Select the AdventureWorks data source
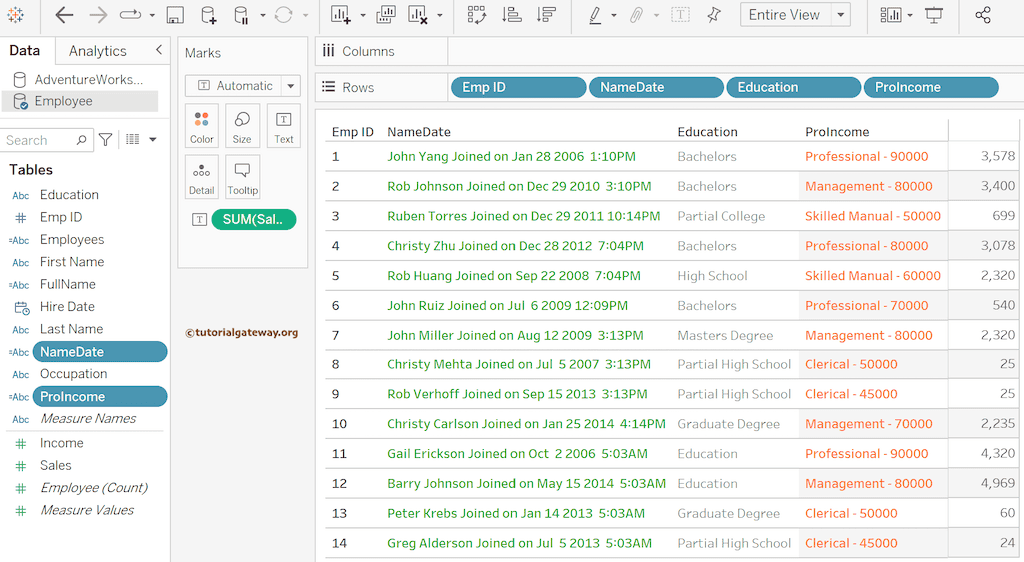The height and width of the screenshot is (562, 1024). pos(88,79)
